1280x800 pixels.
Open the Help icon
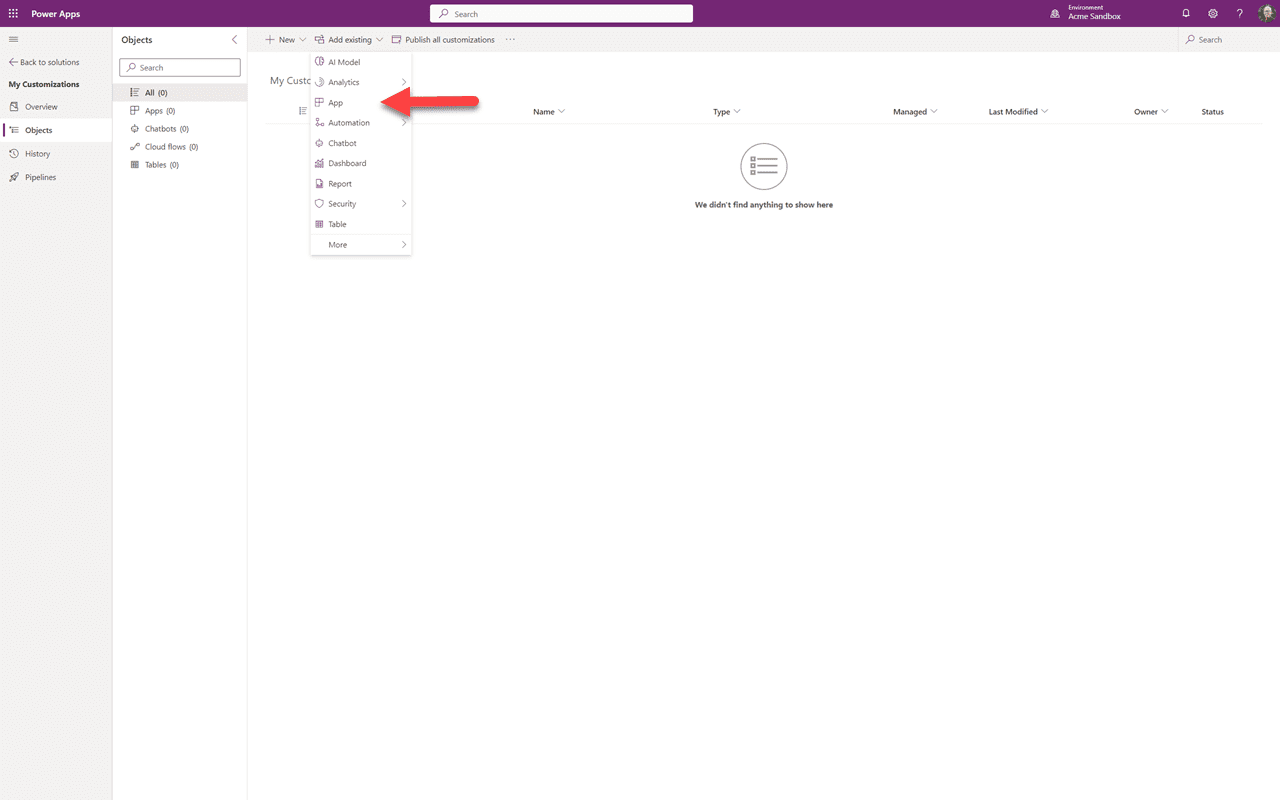1239,13
